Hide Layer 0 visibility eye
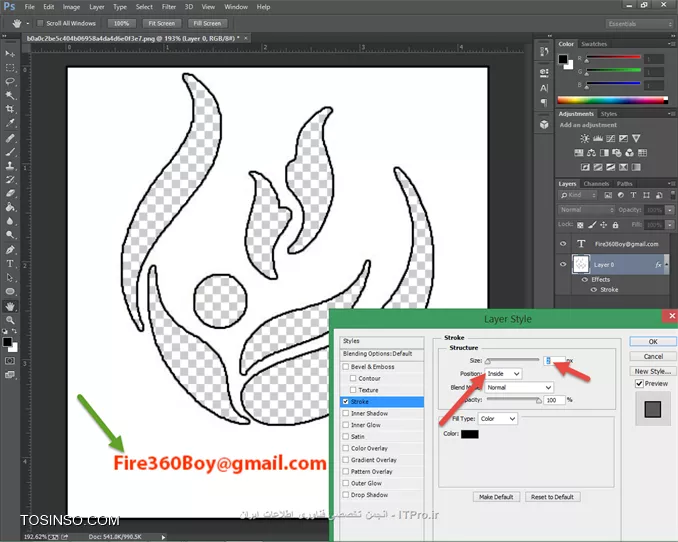This screenshot has height=542, width=678. pyautogui.click(x=563, y=264)
